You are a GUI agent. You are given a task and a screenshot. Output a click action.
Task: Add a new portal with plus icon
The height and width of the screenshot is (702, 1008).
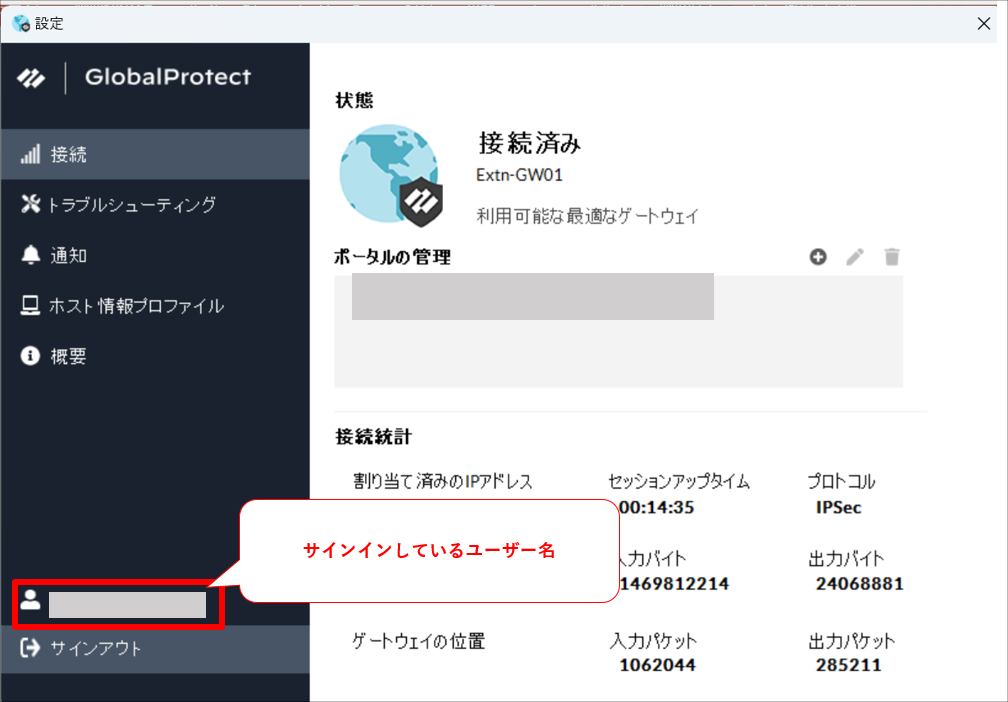pos(818,257)
